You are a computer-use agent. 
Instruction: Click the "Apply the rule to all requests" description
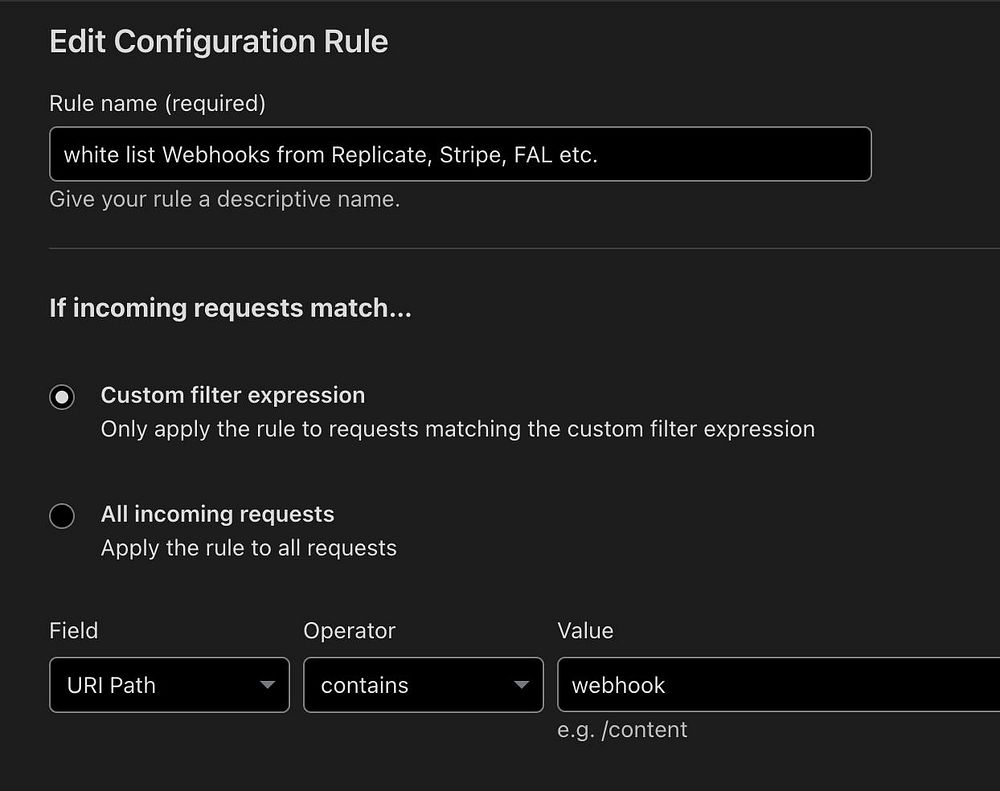coord(249,548)
